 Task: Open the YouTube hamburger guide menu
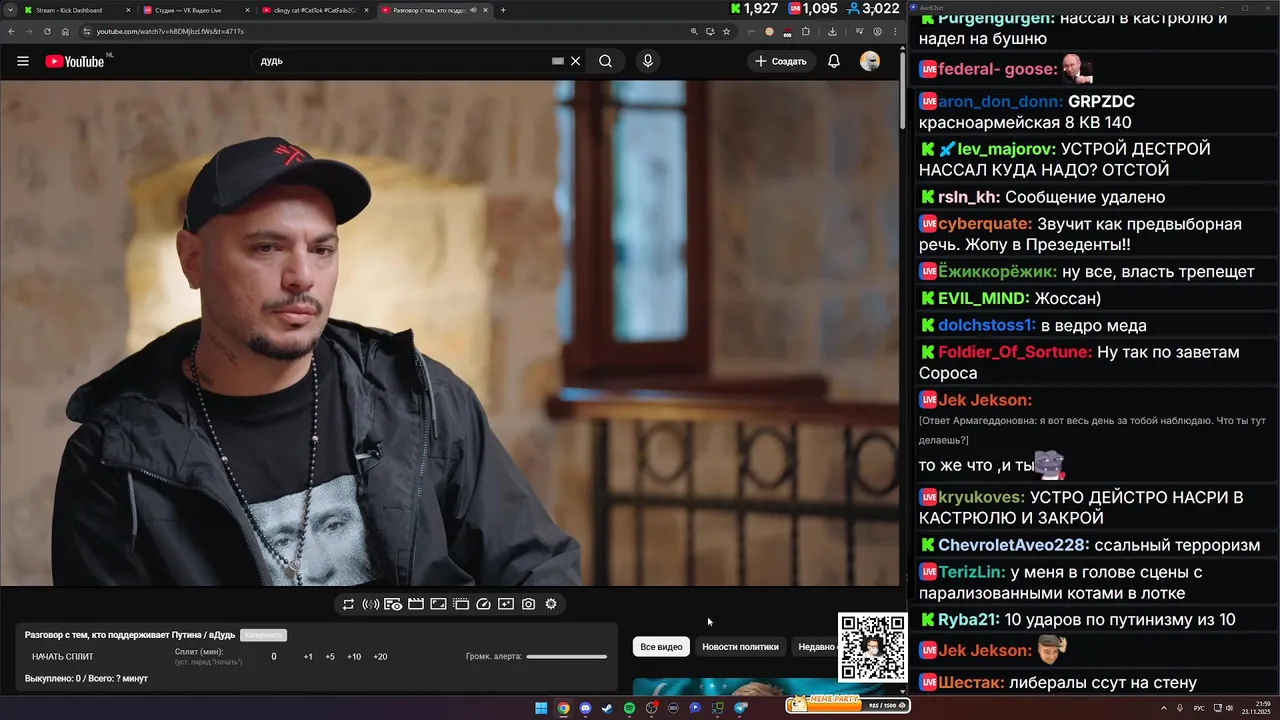(22, 61)
